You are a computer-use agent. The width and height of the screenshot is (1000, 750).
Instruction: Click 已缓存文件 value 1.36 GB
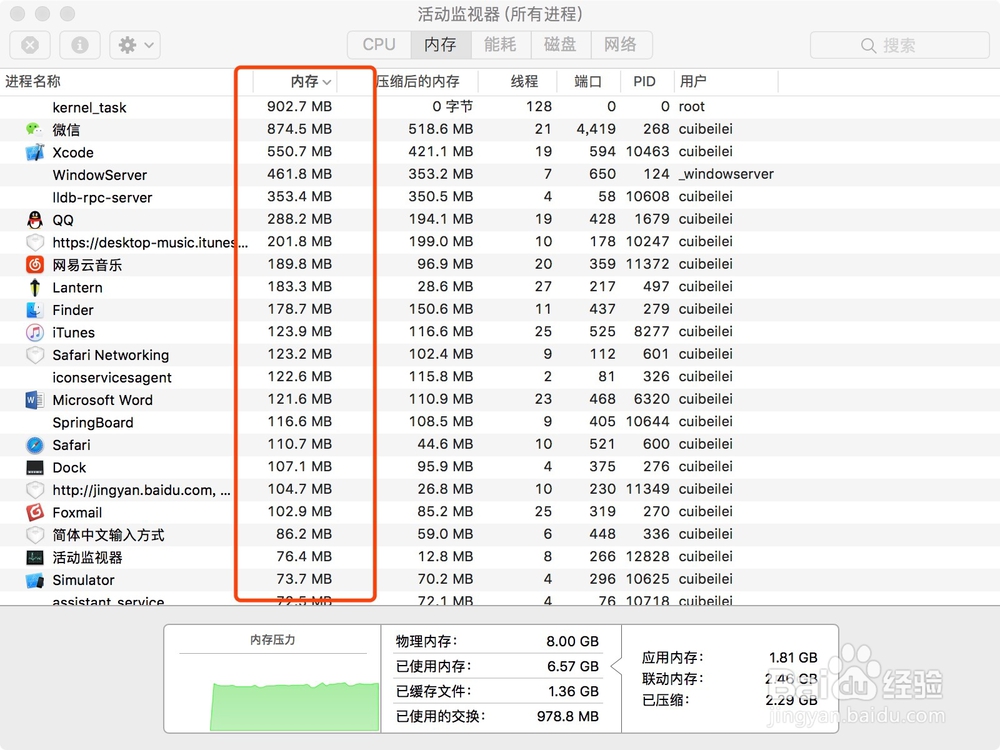573,691
